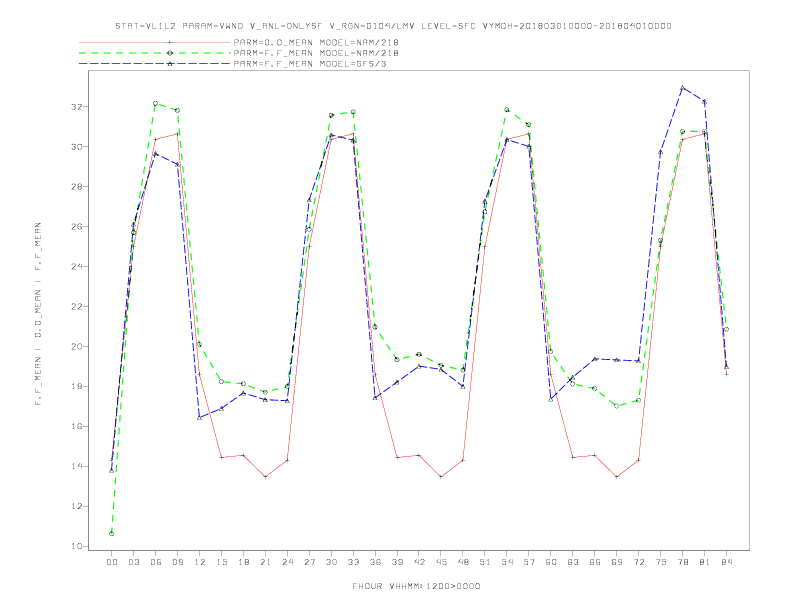Viewport: 792px width, 612px height.
Task: Click y-axis tick label 20
Action: coord(77,346)
